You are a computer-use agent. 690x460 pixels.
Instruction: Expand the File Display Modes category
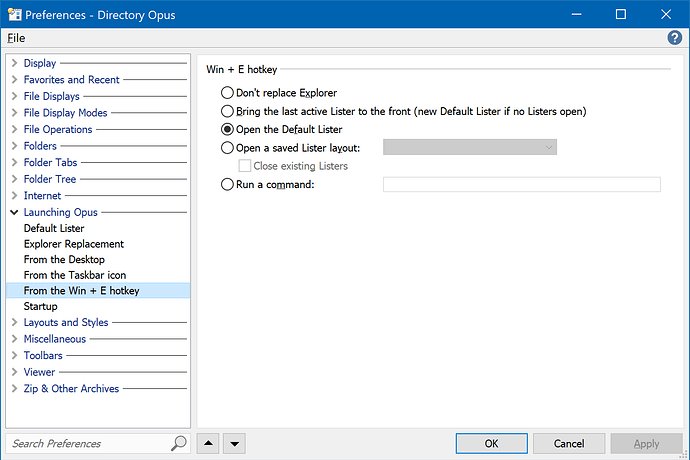(x=15, y=113)
